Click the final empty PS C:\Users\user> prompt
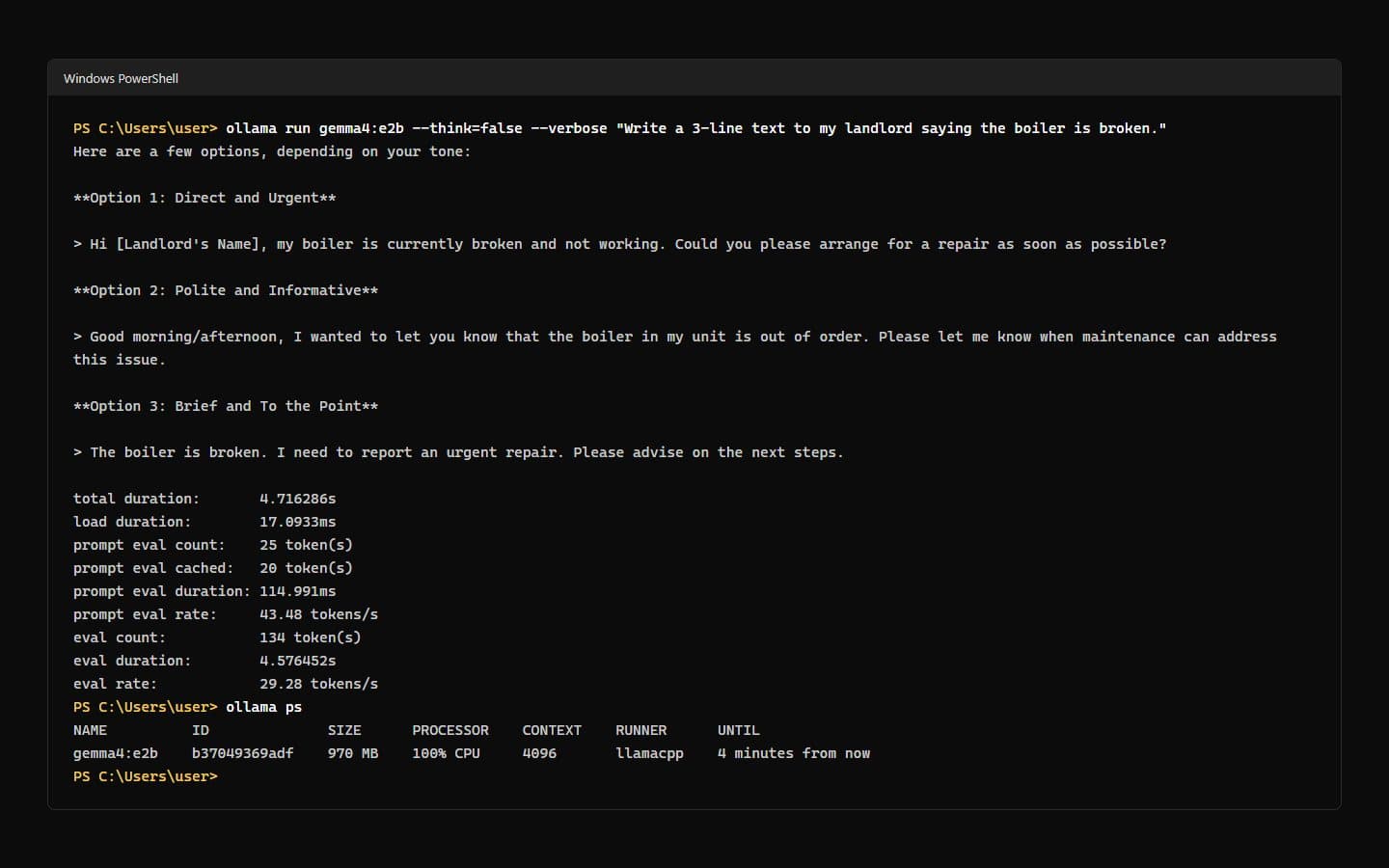The width and height of the screenshot is (1389, 868). pos(146,776)
